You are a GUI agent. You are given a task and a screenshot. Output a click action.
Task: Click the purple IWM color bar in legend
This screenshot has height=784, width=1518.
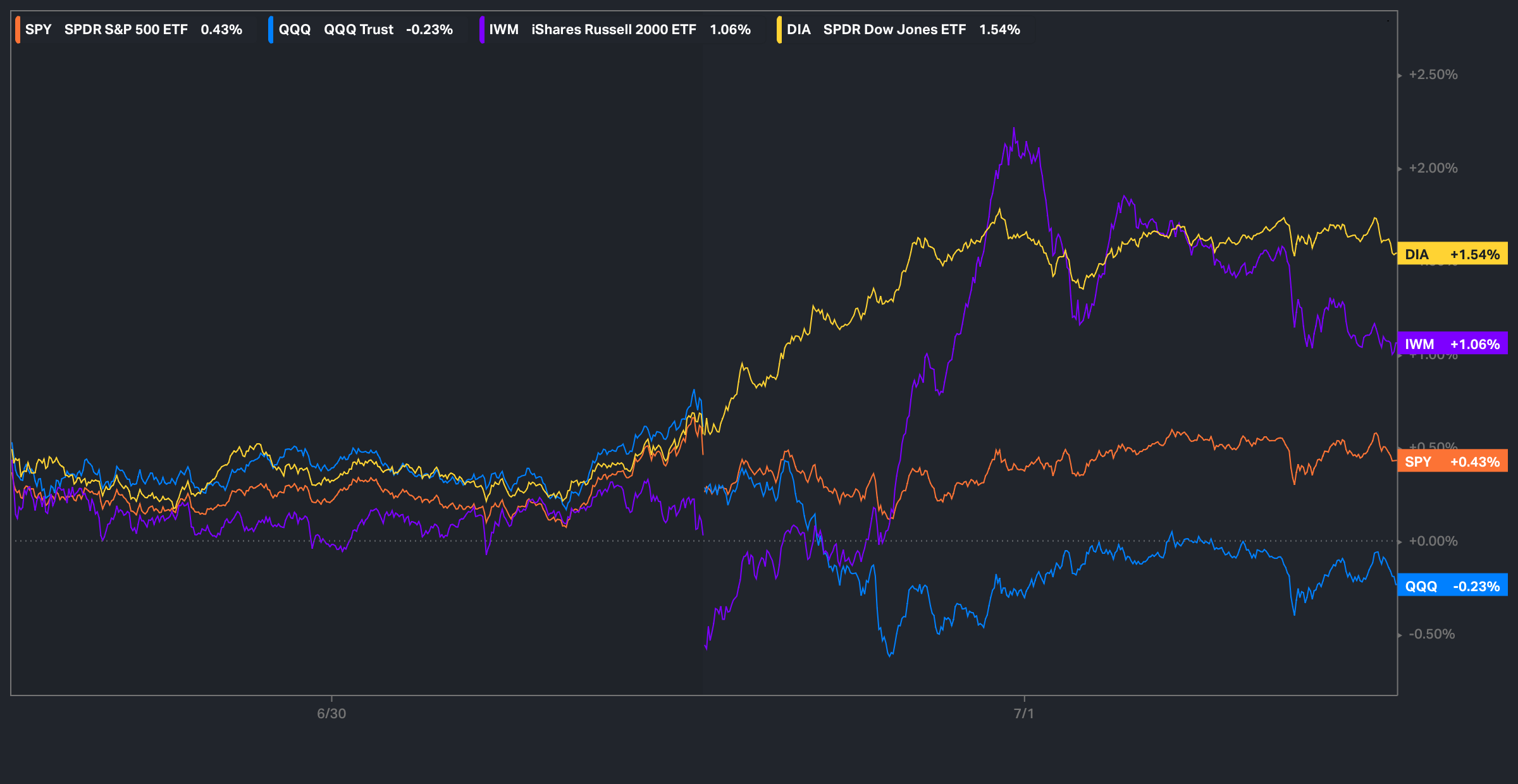point(482,30)
